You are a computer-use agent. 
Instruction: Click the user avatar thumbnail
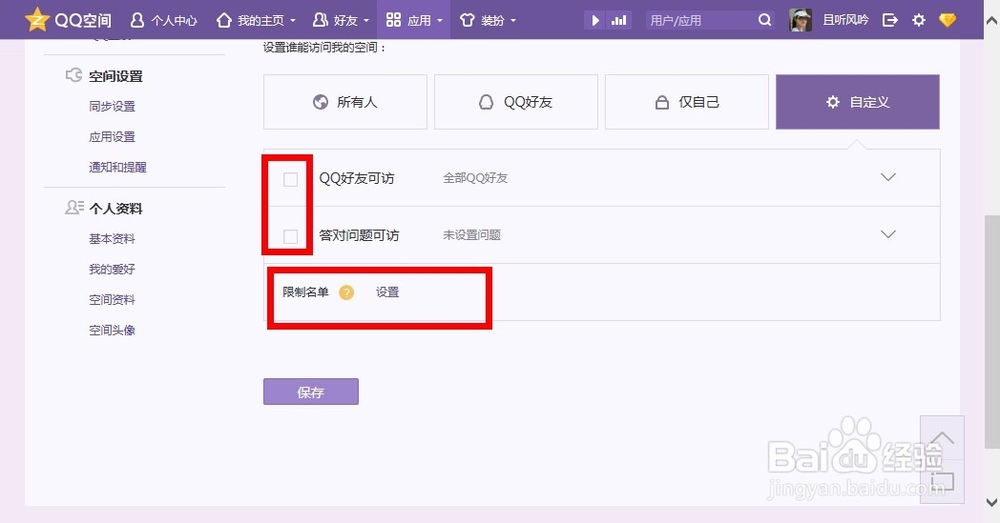click(x=800, y=20)
